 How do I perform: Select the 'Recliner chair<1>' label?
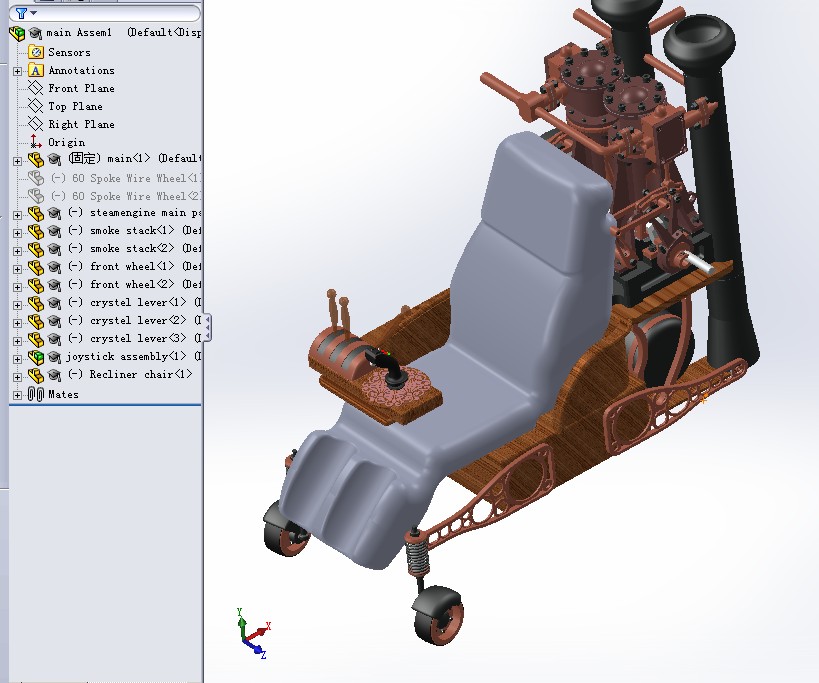[x=141, y=374]
